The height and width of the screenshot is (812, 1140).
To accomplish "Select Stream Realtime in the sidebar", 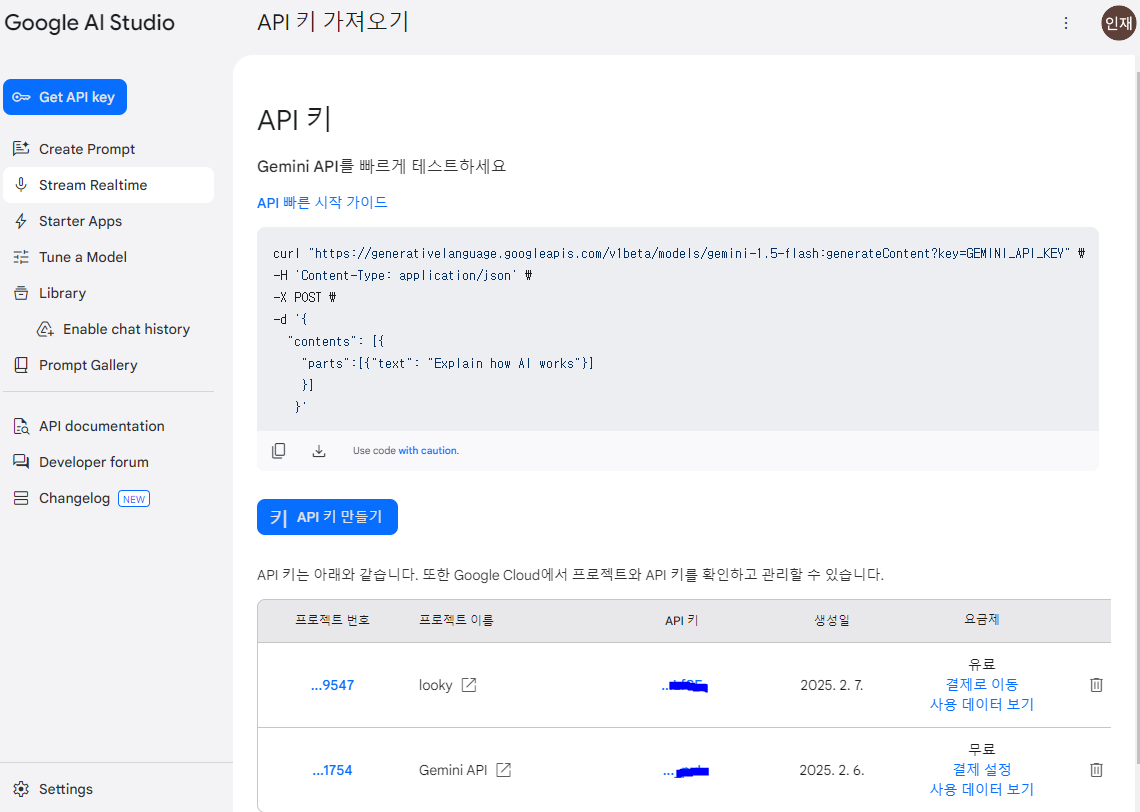I will click(108, 185).
